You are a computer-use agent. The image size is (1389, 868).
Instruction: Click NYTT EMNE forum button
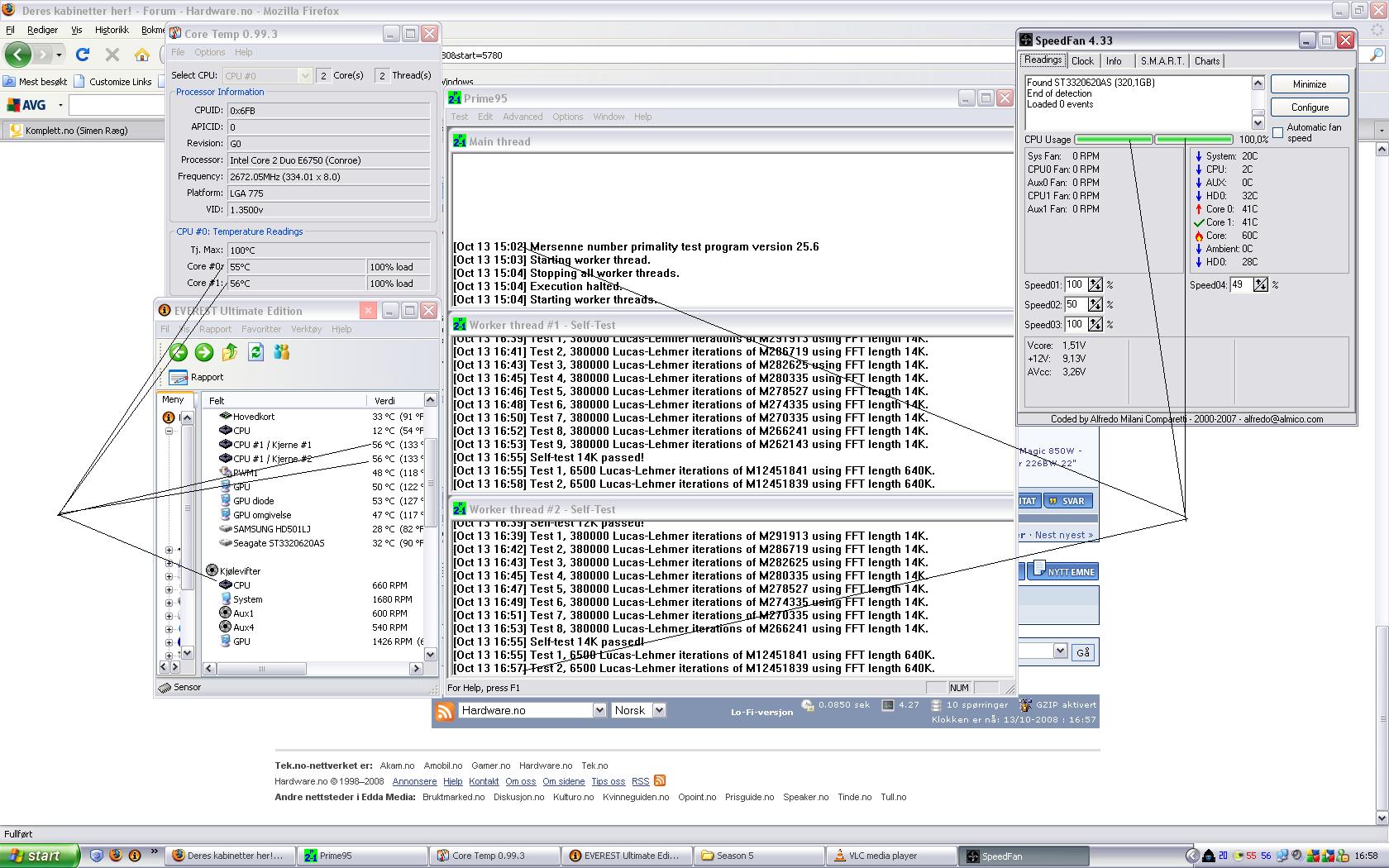[x=1062, y=571]
